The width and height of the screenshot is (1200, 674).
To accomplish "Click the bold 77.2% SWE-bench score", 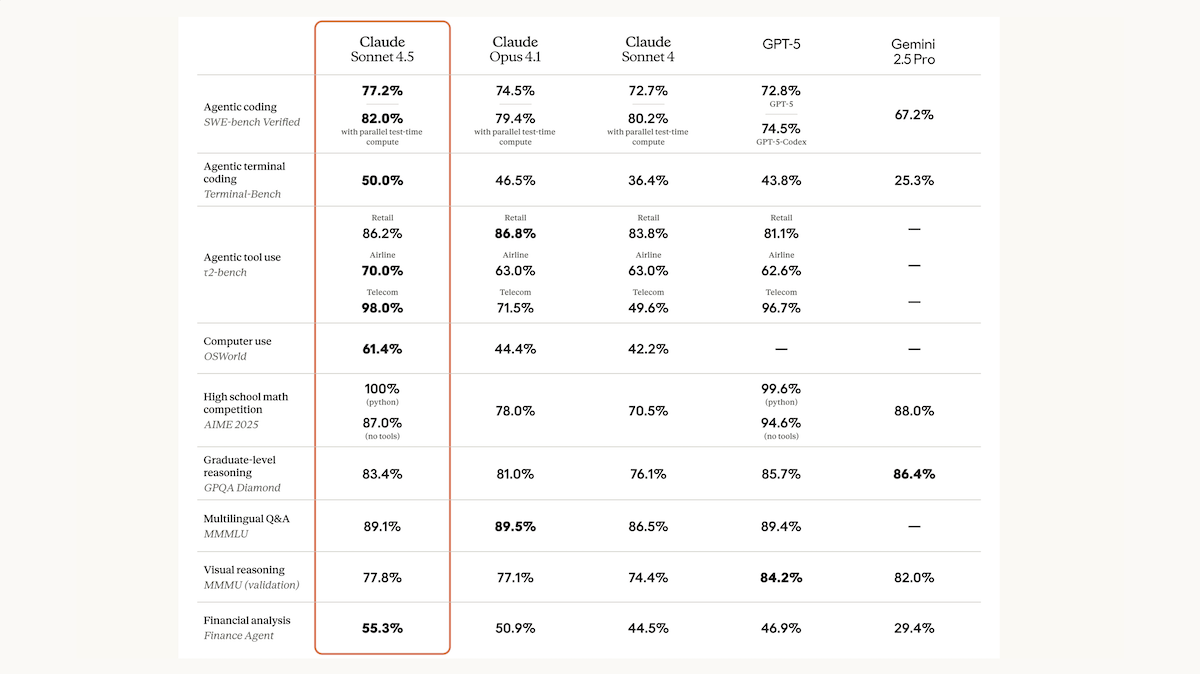I will click(382, 91).
